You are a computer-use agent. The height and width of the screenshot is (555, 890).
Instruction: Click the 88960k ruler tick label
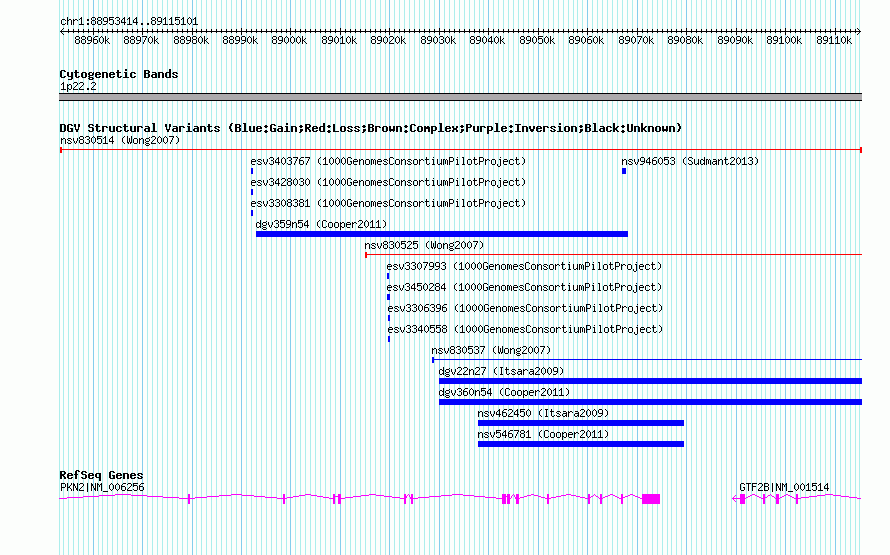[92, 40]
